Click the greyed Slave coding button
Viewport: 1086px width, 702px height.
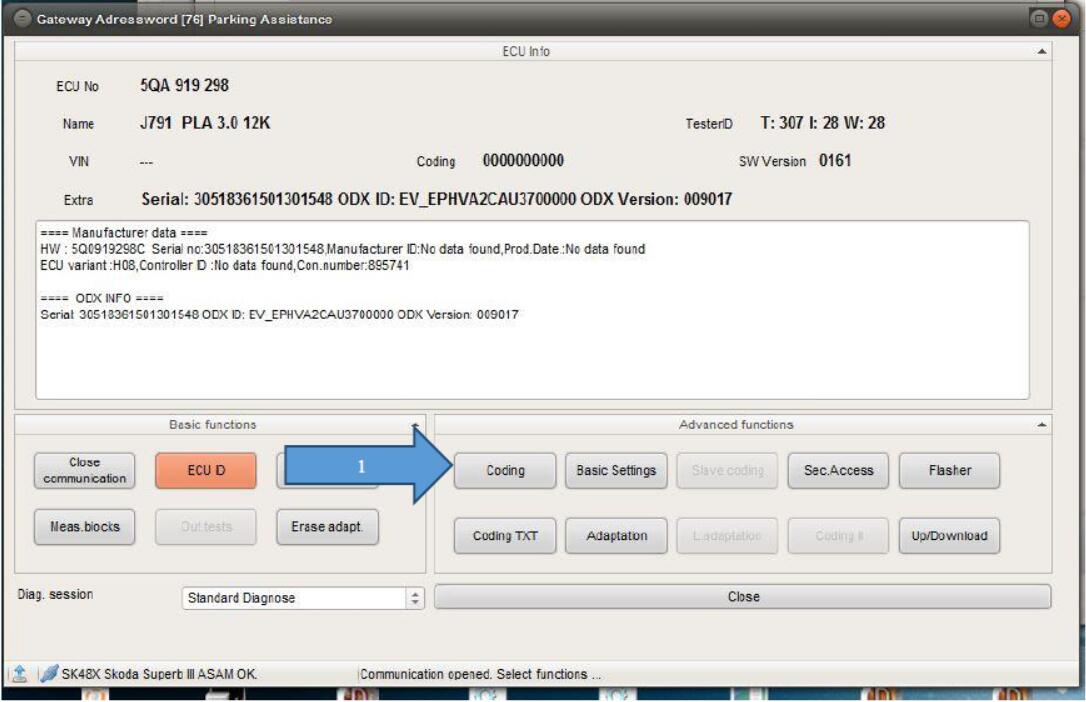point(727,471)
